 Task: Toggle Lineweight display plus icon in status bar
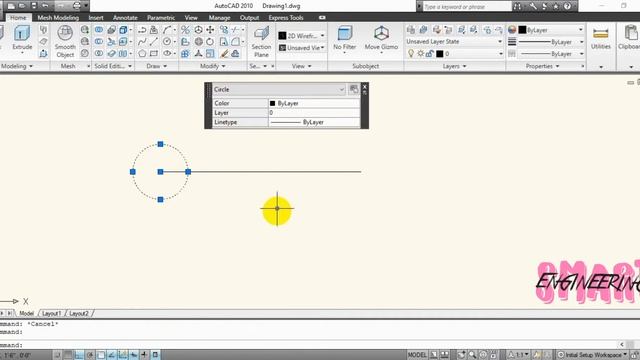[144, 355]
